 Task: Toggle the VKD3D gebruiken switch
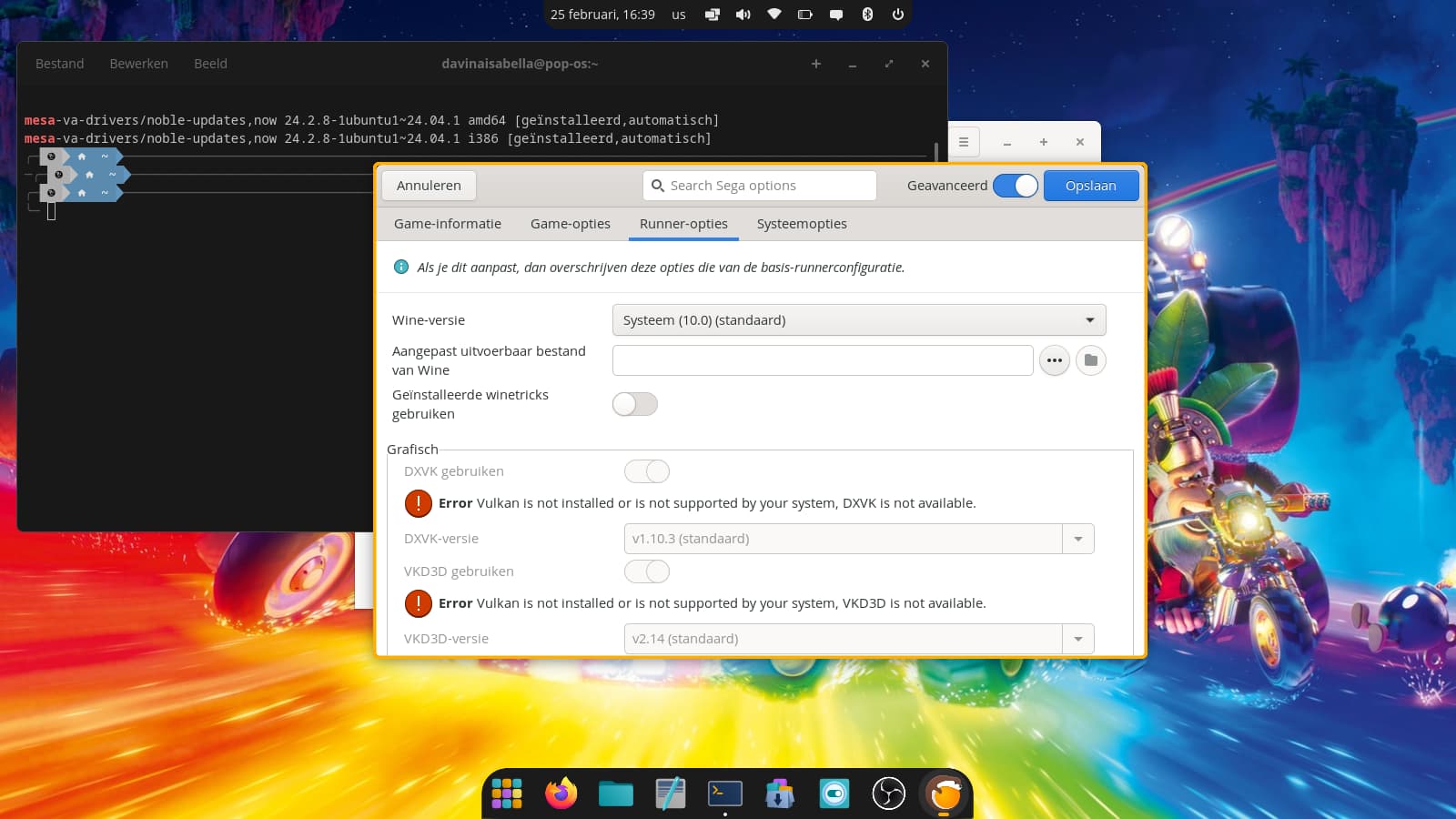point(647,571)
